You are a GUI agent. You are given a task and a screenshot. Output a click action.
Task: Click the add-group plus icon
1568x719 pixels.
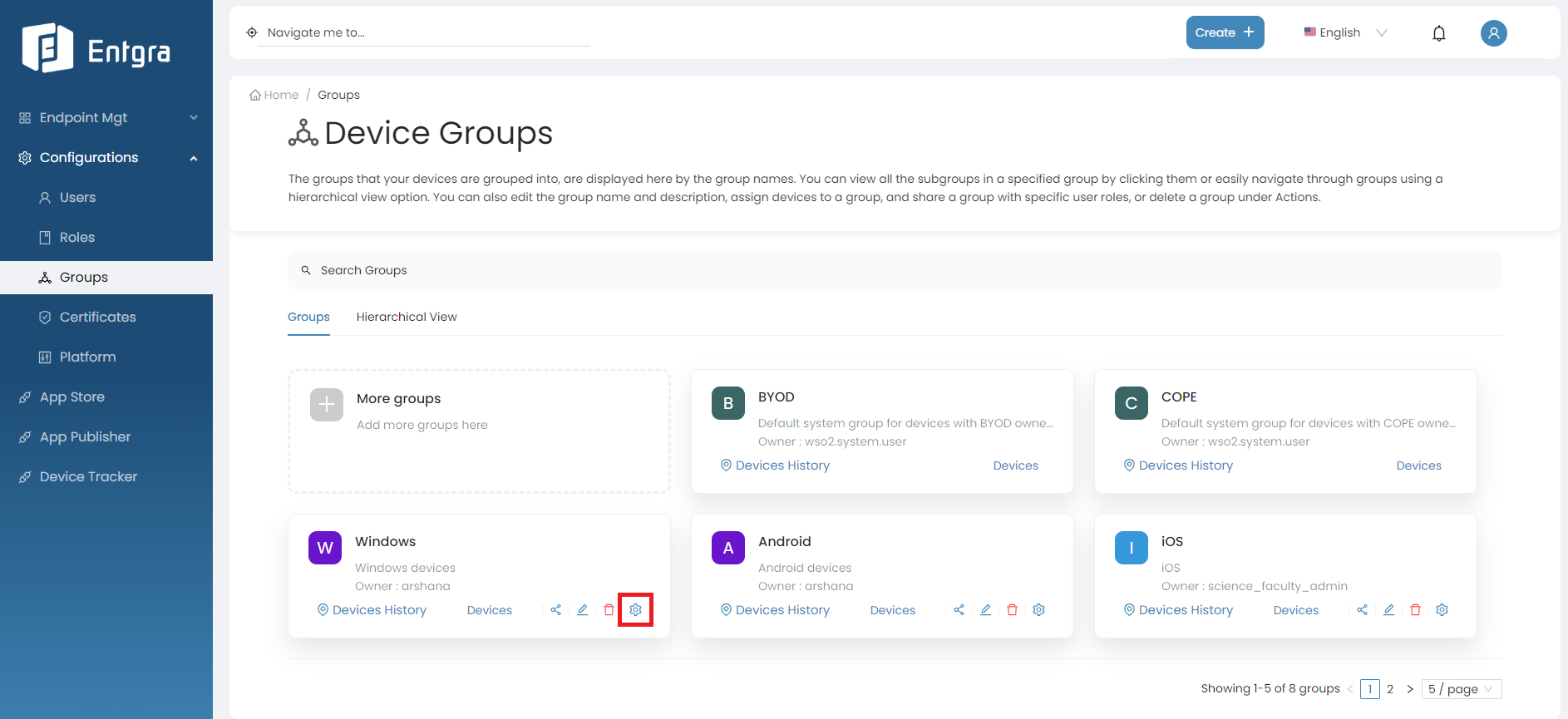(x=327, y=405)
